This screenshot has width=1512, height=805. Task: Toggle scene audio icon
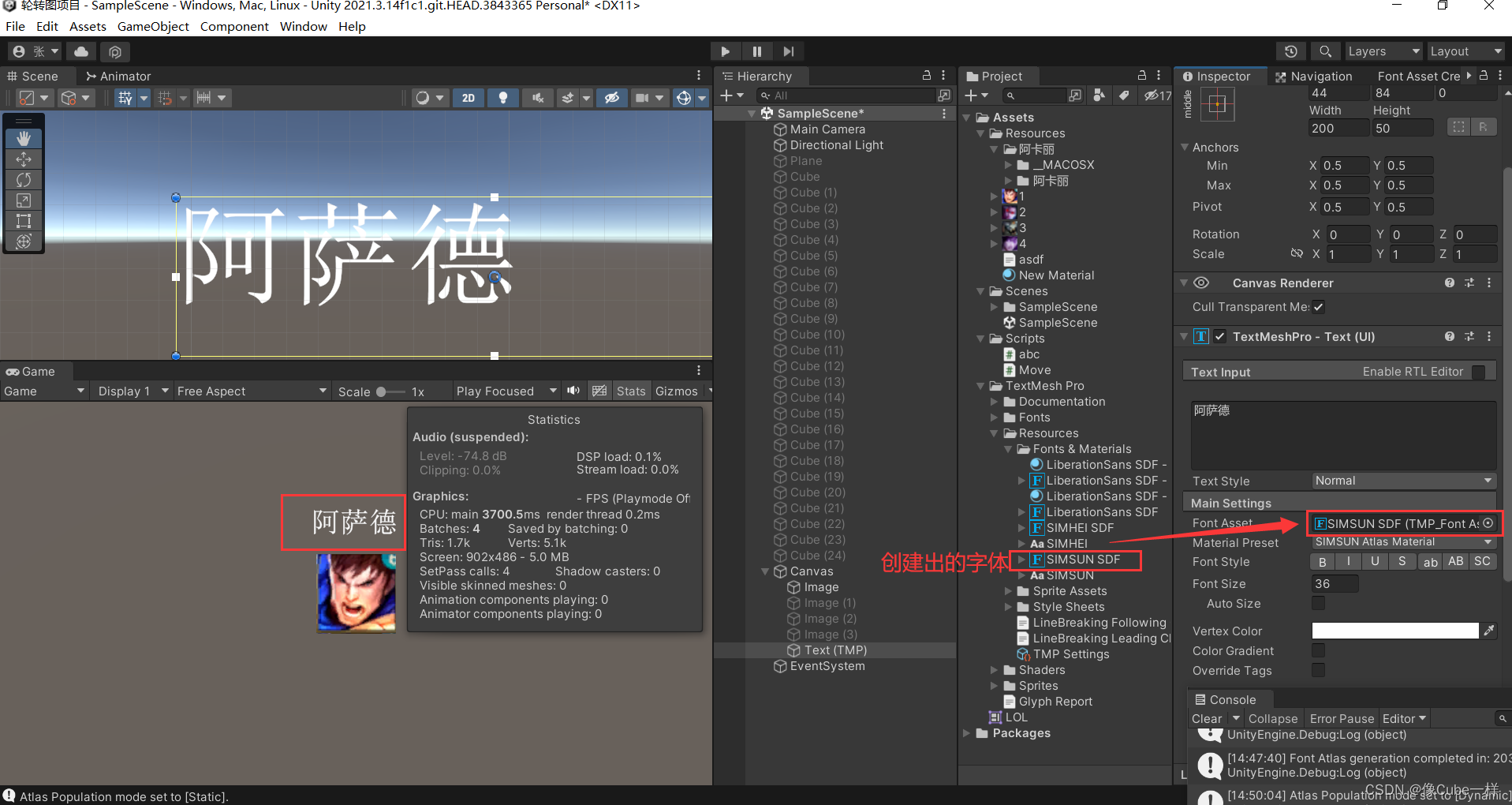click(x=538, y=98)
